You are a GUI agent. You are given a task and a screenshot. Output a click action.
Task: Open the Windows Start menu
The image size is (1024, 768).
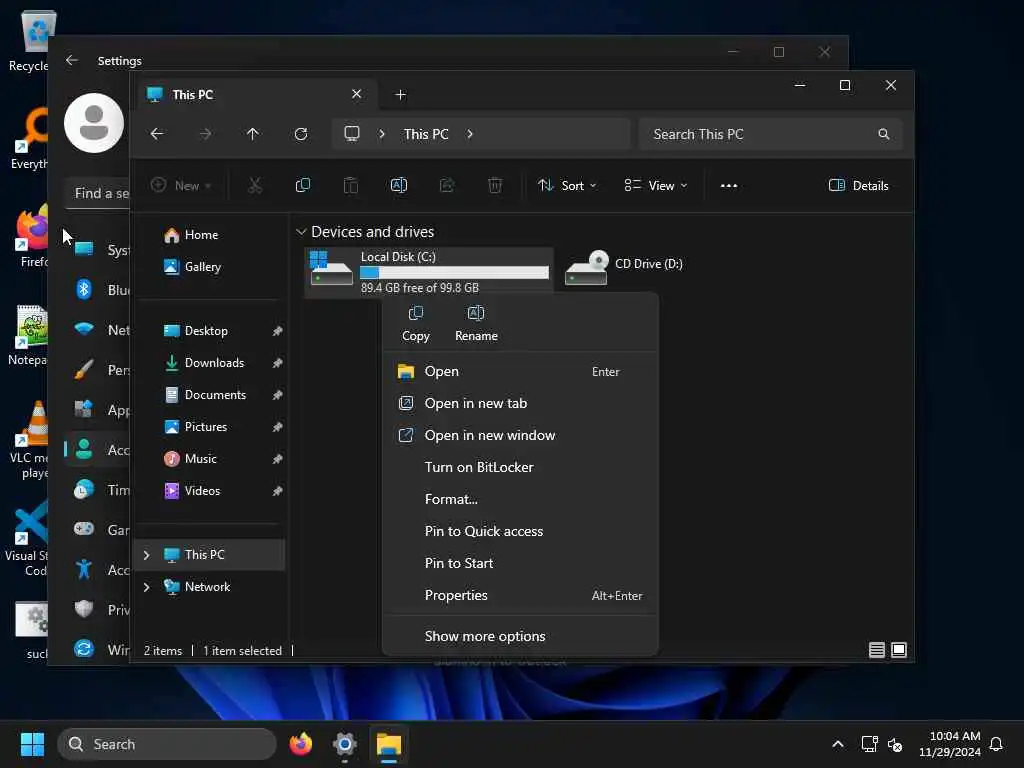tap(32, 744)
